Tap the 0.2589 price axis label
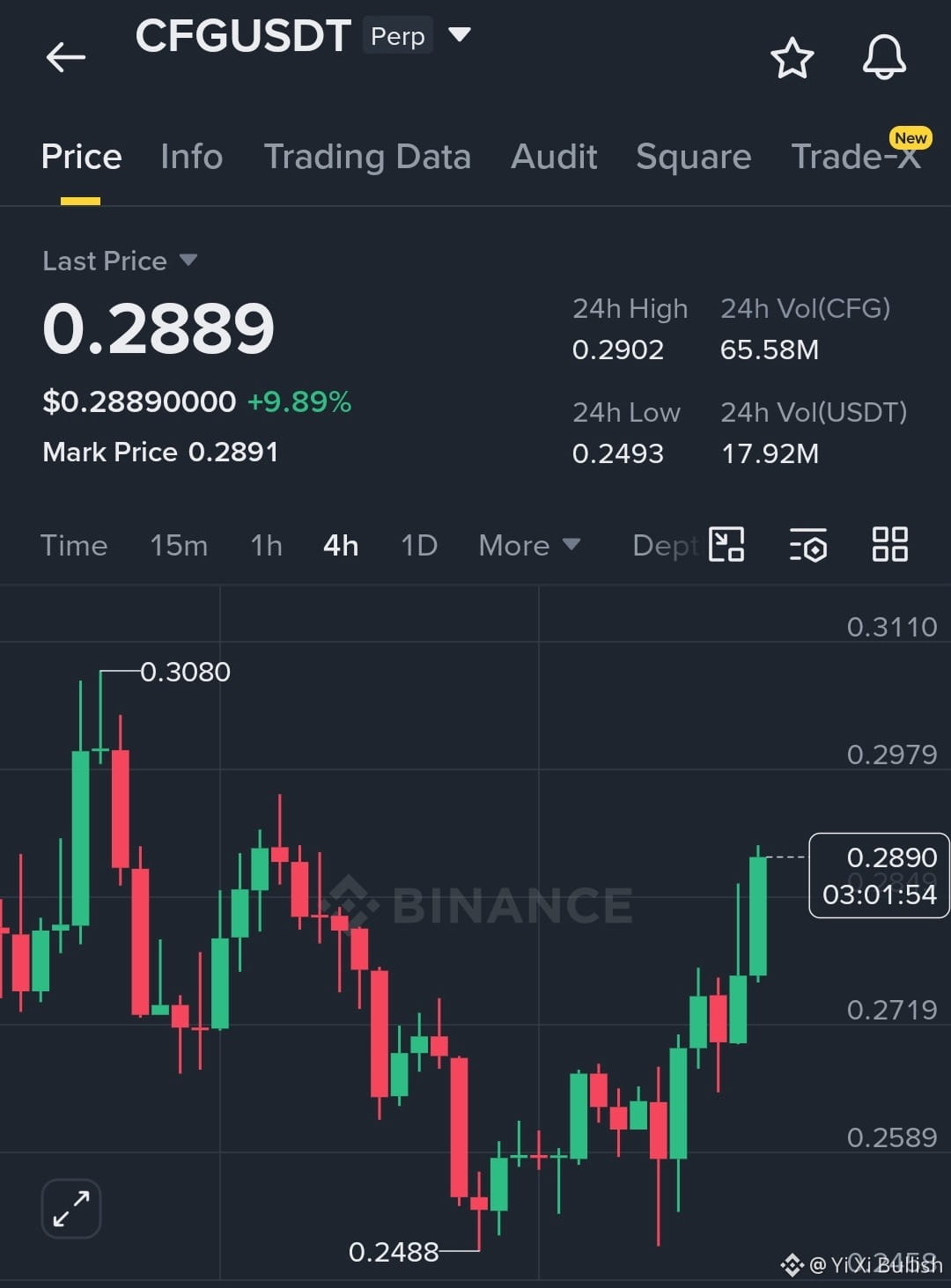Viewport: 951px width, 1288px height. point(892,1137)
